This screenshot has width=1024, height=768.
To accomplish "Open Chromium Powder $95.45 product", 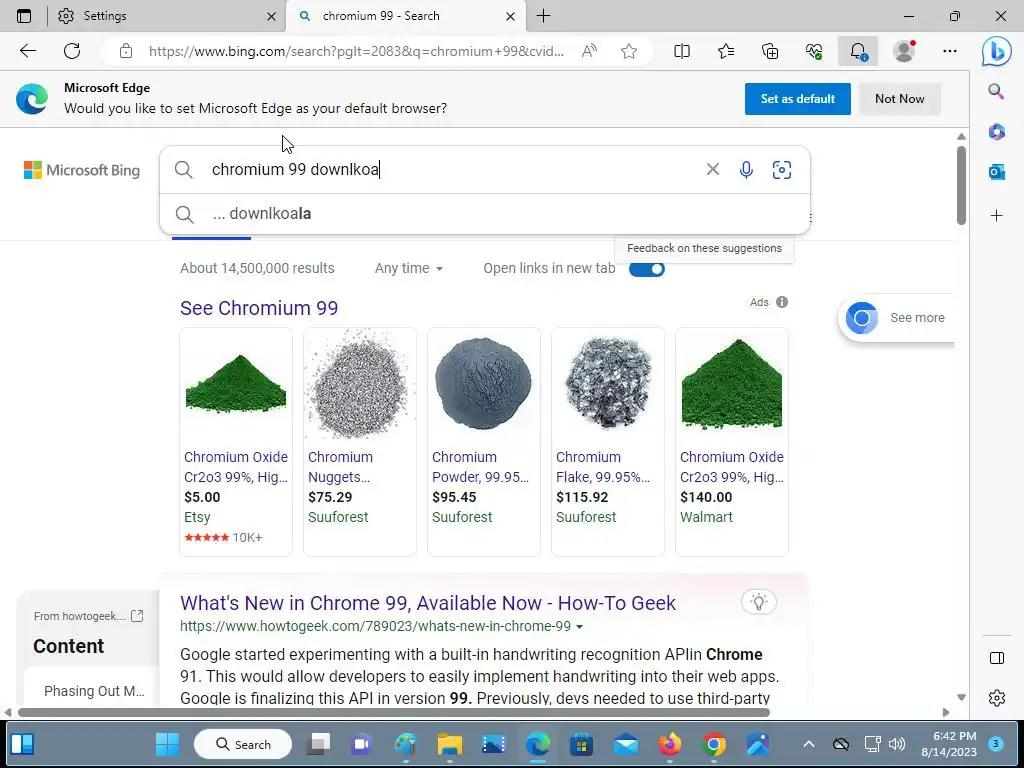I will tap(484, 441).
